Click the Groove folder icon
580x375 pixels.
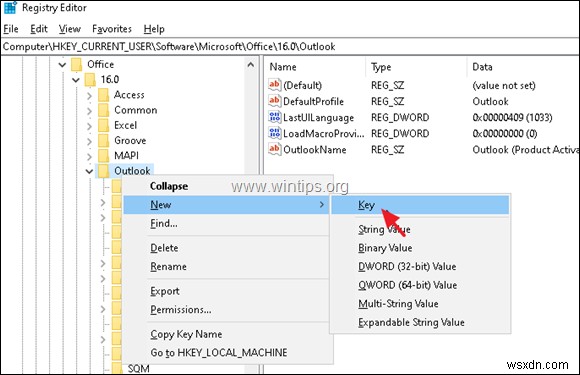(x=104, y=140)
